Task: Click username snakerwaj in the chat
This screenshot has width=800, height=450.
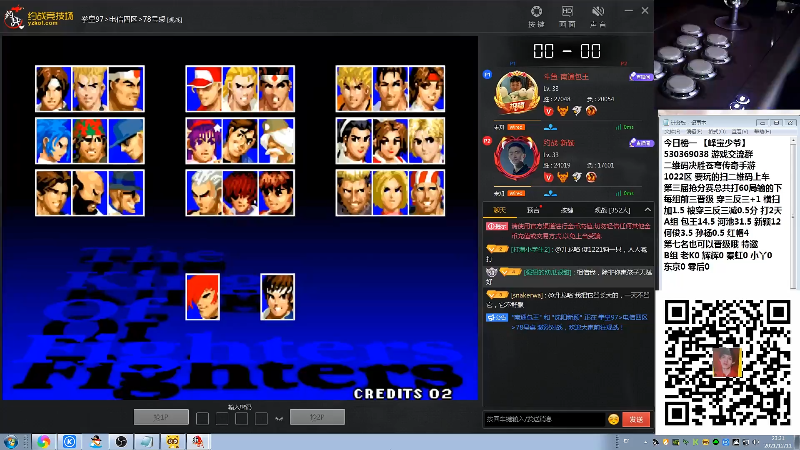Action: [x=527, y=295]
